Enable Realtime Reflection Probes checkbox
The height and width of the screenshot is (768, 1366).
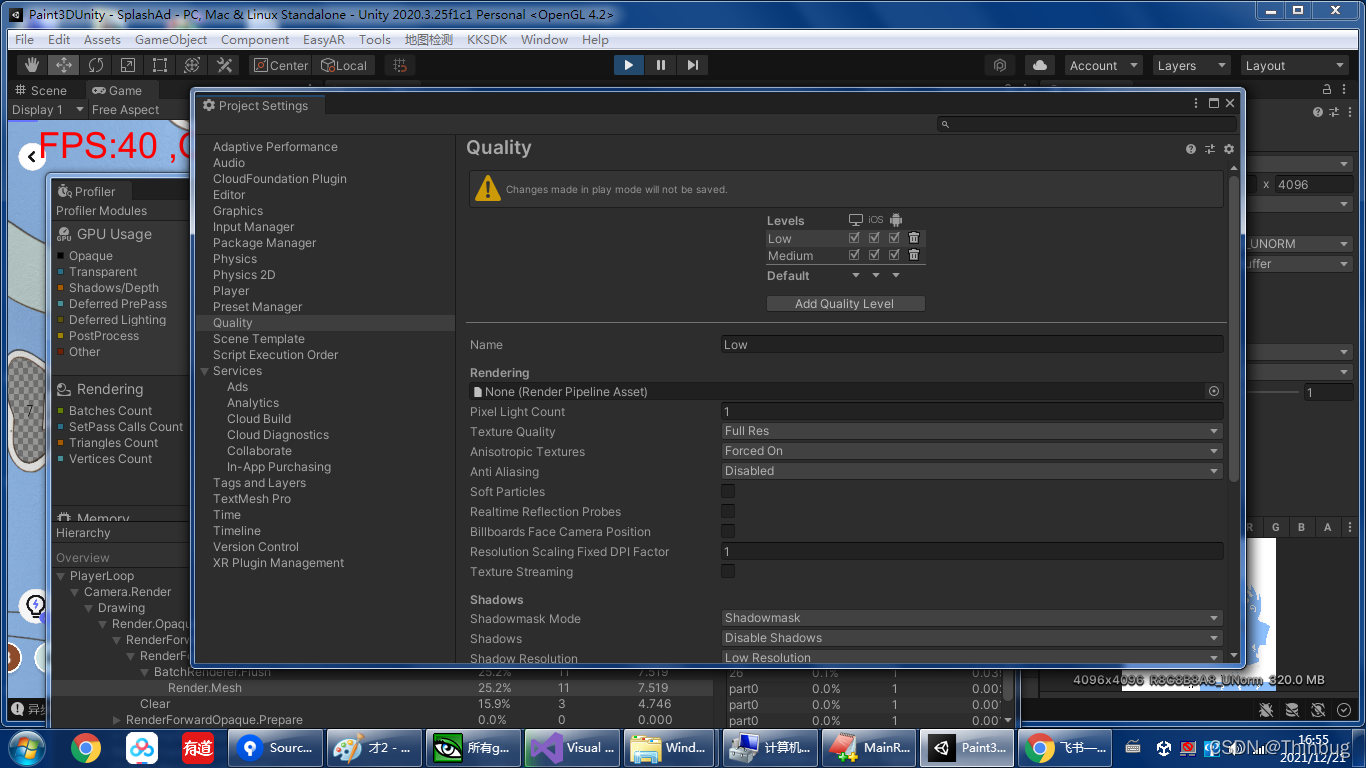click(728, 511)
